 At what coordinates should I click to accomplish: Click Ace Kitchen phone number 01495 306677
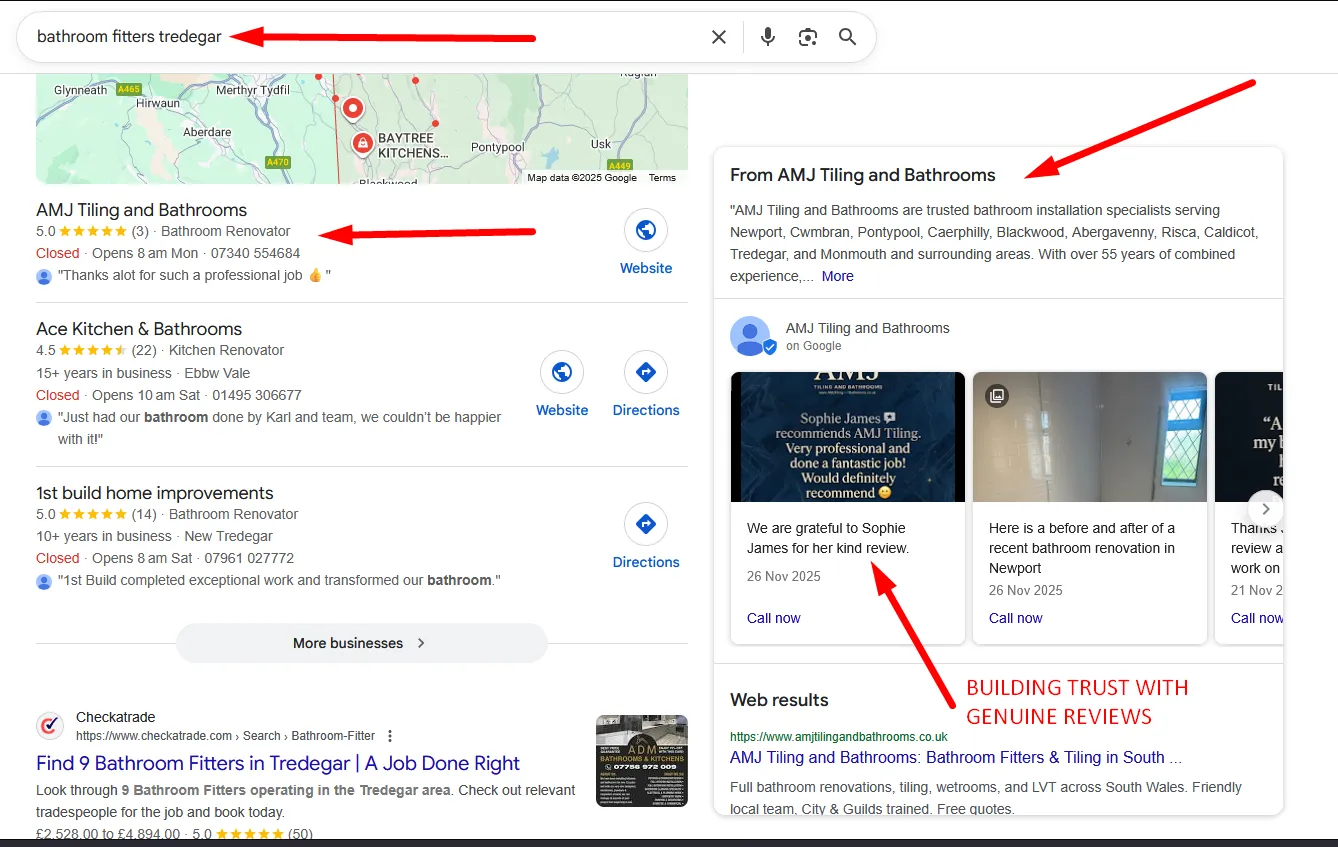pyautogui.click(x=255, y=395)
